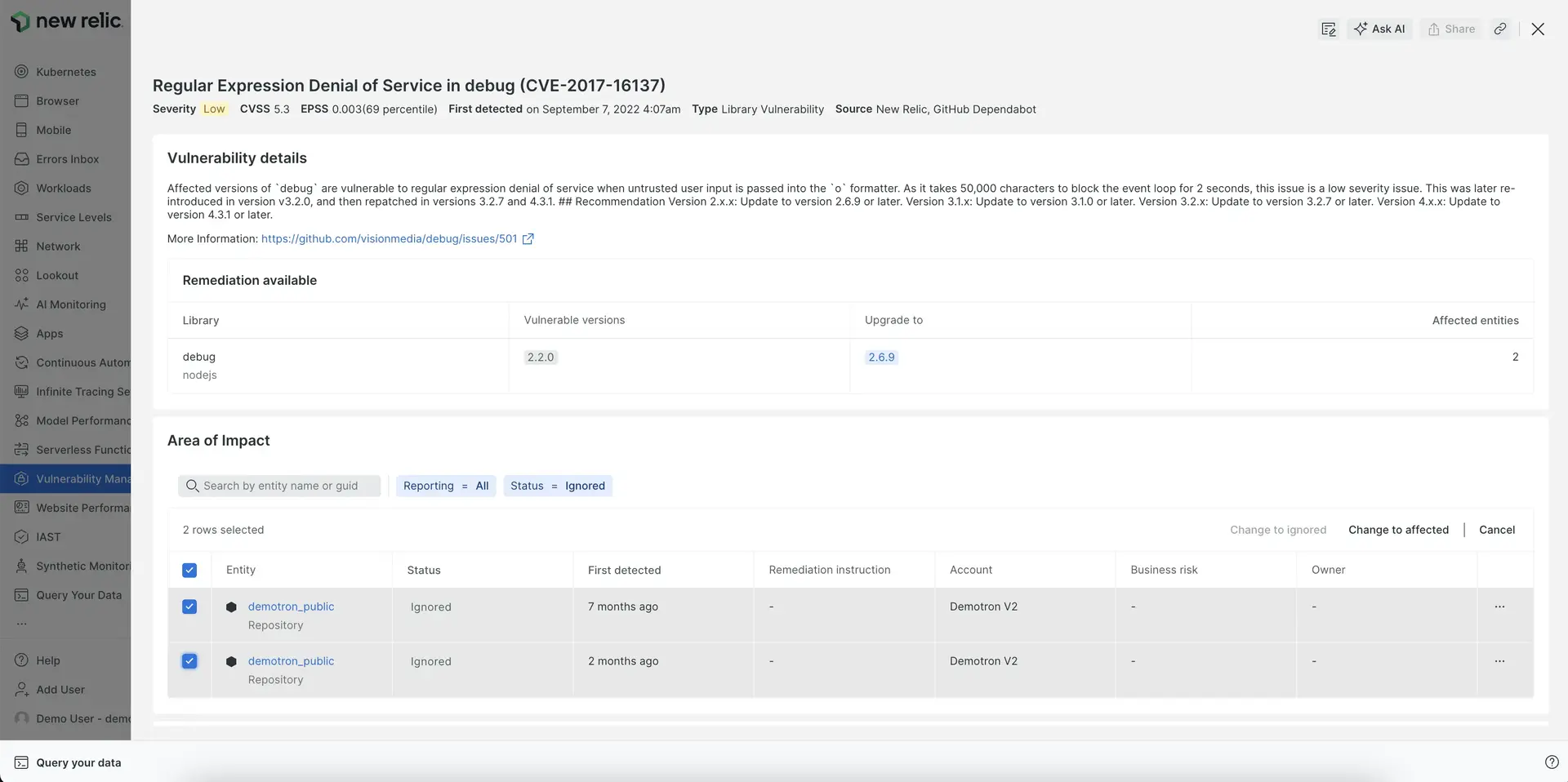Click the help question mark icon at bottom right
The image size is (1568, 782).
1552,762
